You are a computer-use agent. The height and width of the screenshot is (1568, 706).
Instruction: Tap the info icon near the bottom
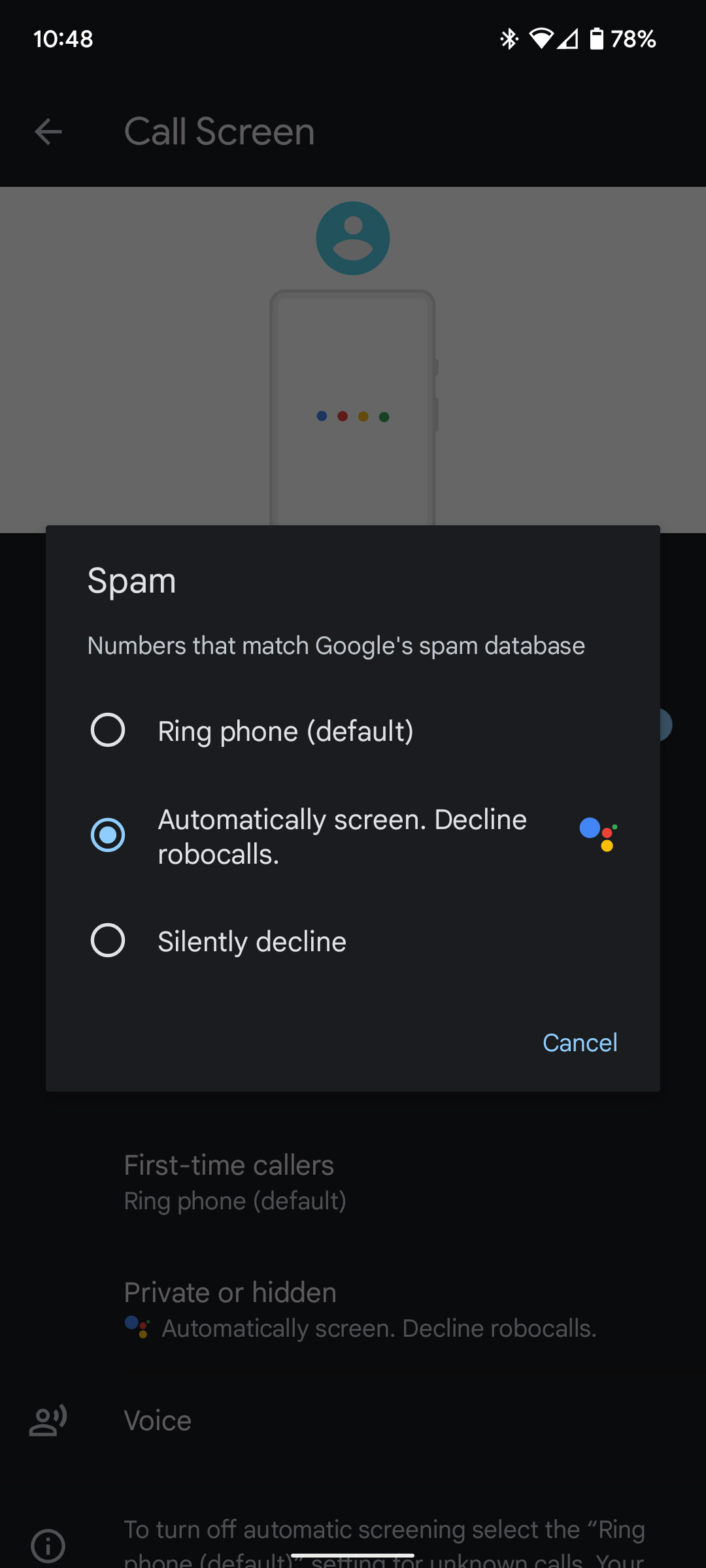pyautogui.click(x=48, y=1545)
